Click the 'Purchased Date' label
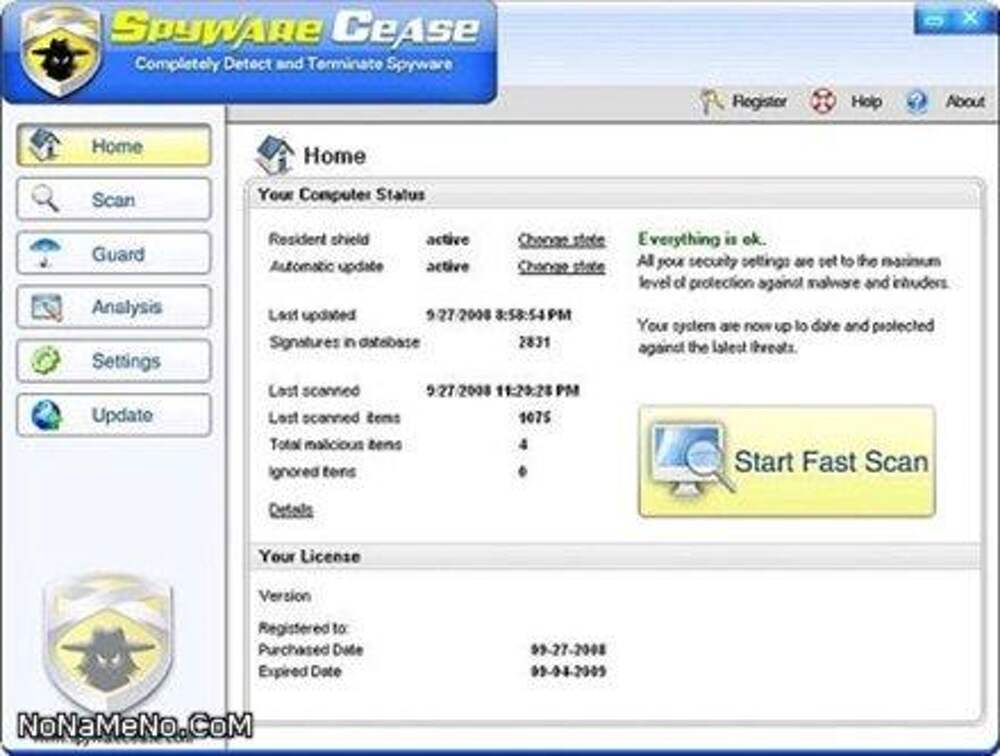 coord(311,650)
